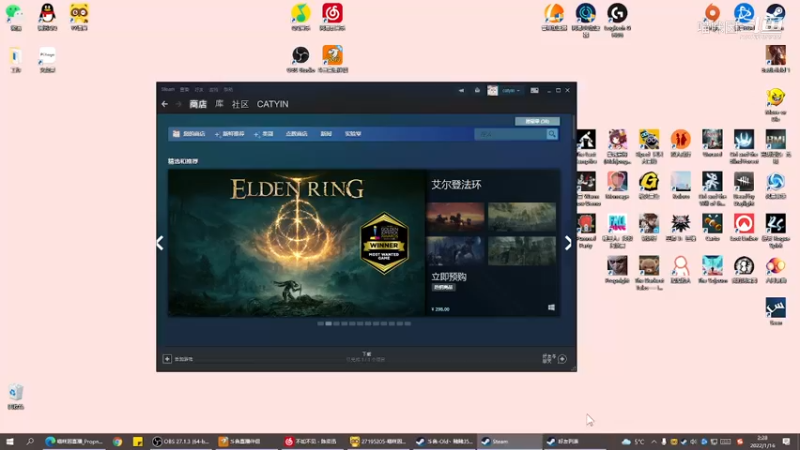The width and height of the screenshot is (800, 450).
Task: Open QQ Music desktop icon
Action: click(x=301, y=17)
